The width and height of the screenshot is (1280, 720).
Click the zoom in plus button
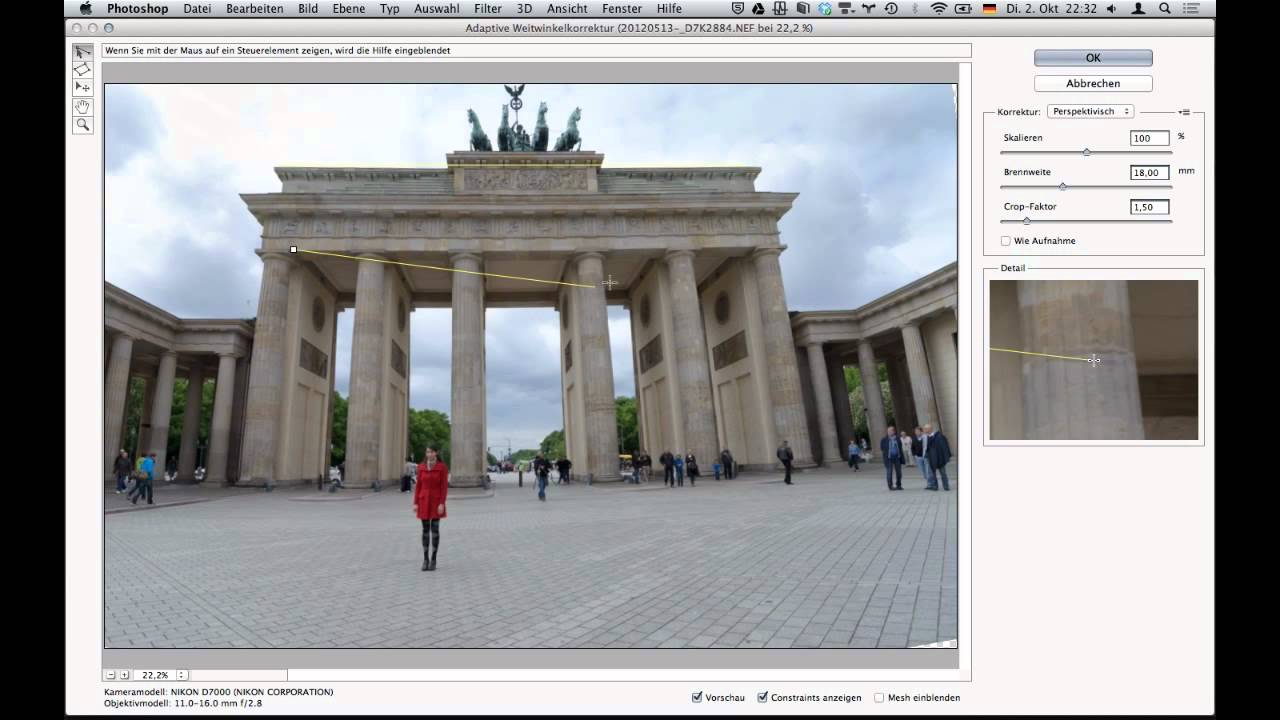point(124,675)
